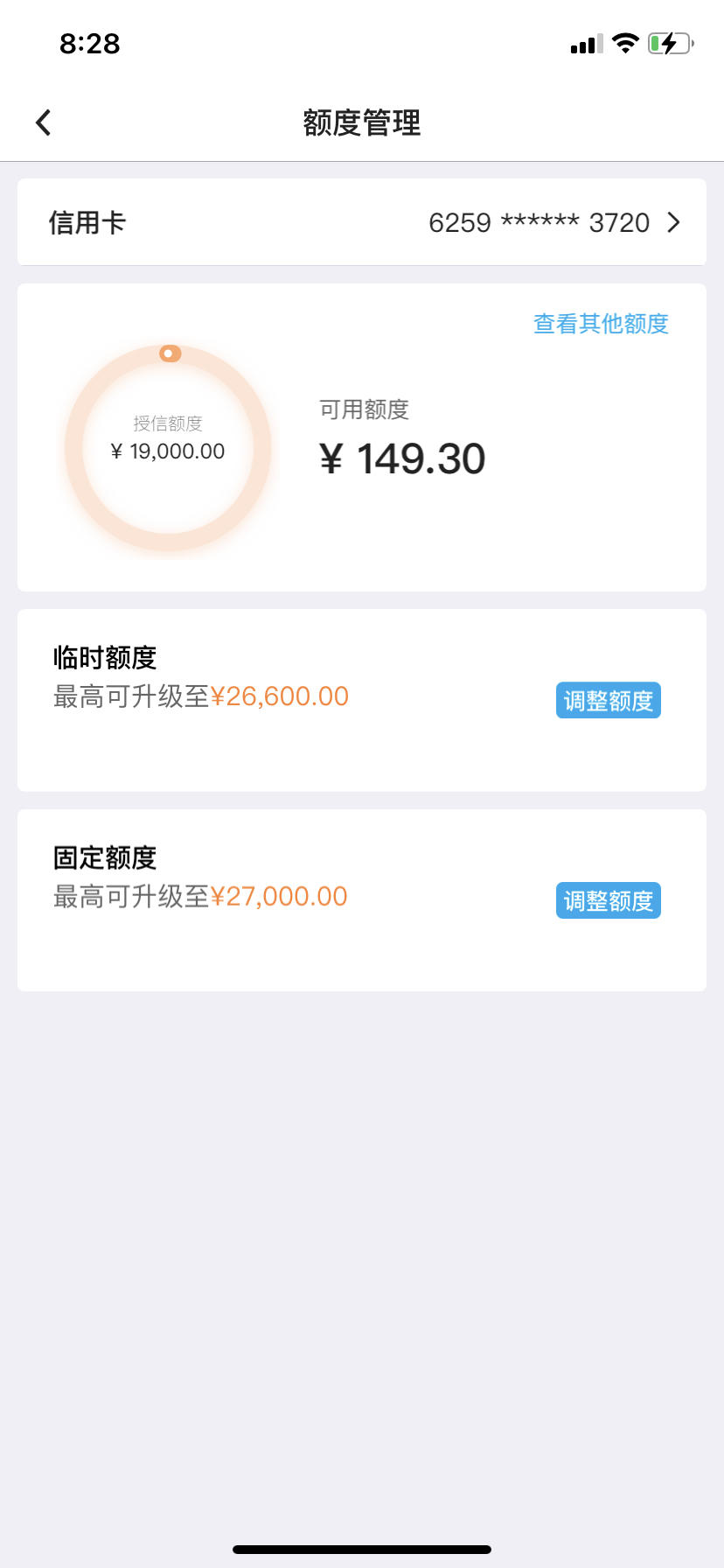Click the orange knob on credit ring
This screenshot has height=1568, width=724.
170,353
